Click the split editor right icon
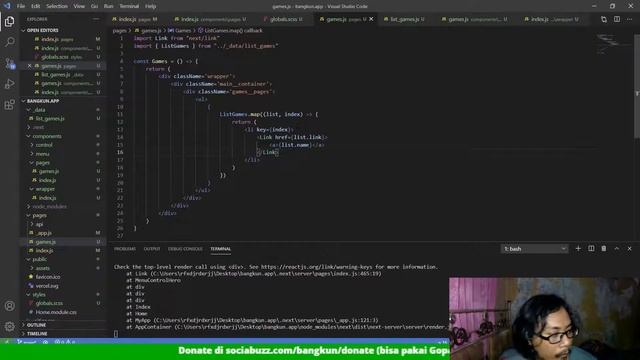The height and width of the screenshot is (360, 640). [617, 19]
